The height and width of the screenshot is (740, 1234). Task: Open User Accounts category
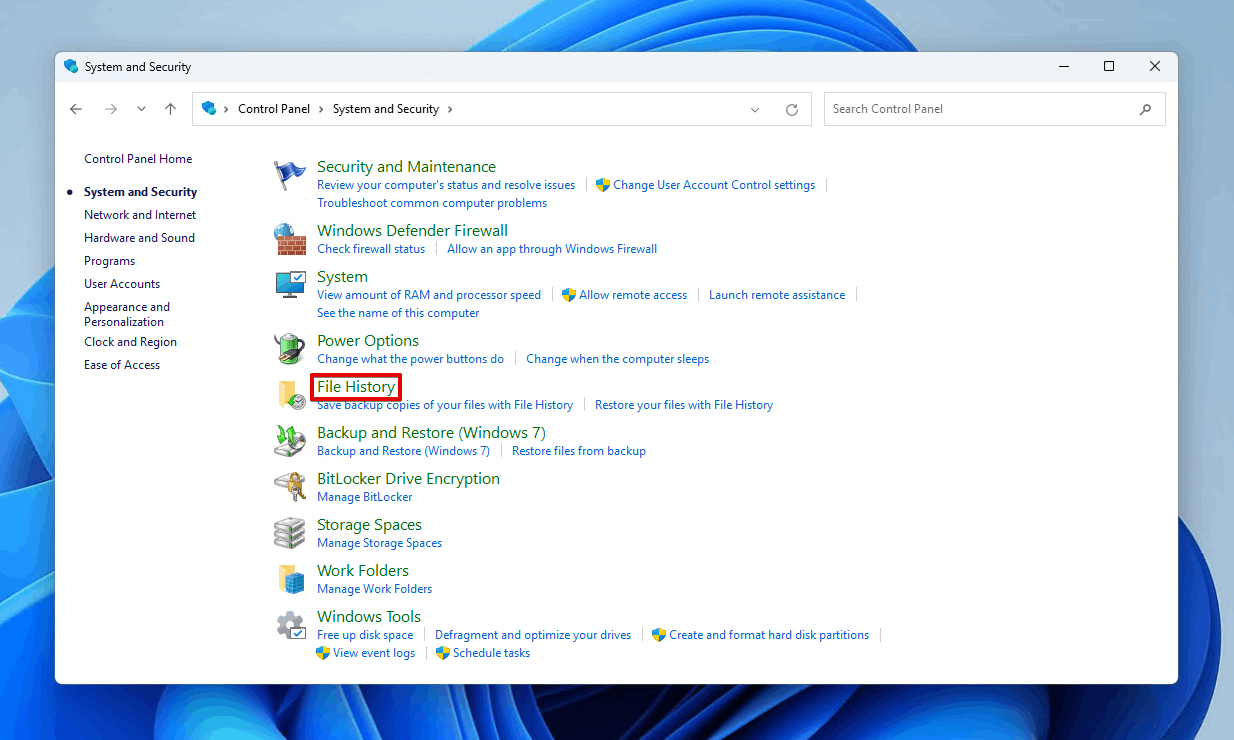(122, 284)
